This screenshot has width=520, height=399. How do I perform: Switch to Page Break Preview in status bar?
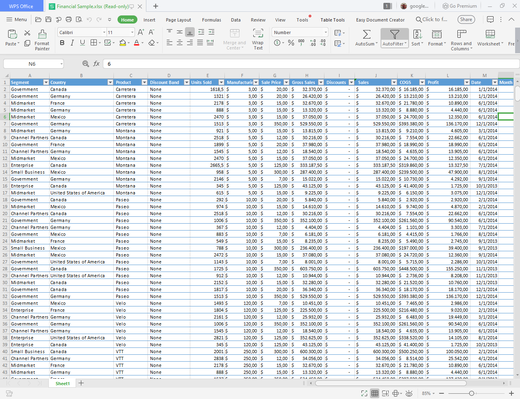[x=385, y=393]
